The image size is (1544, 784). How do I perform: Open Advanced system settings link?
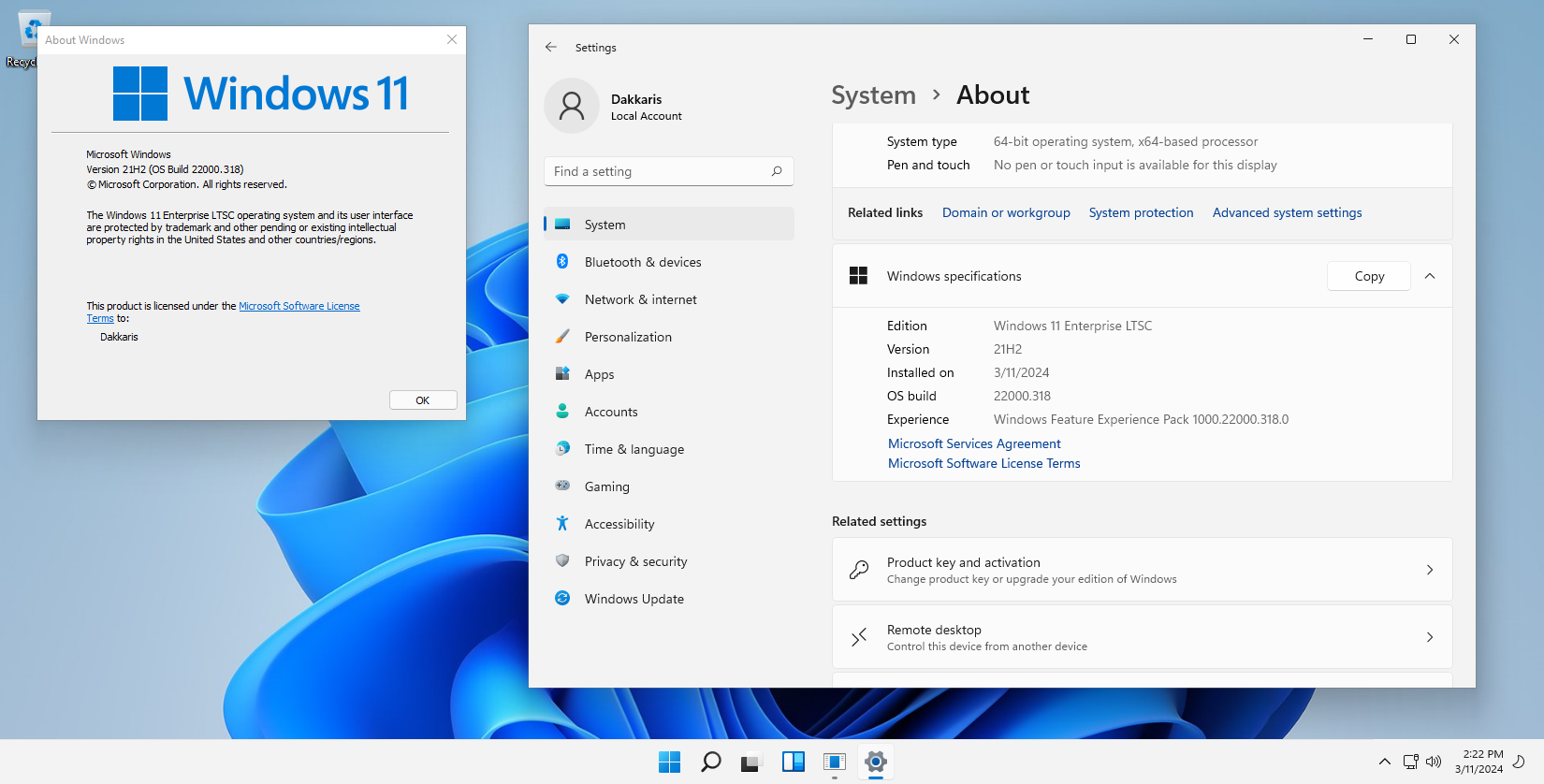(1287, 212)
